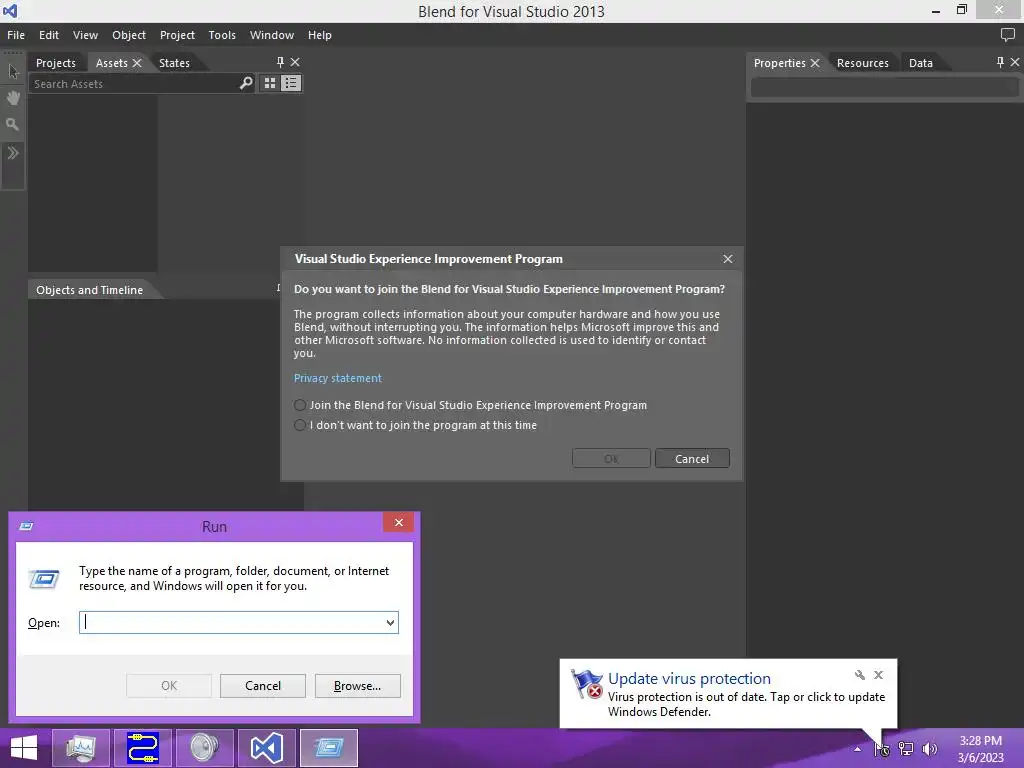Switch to the Data tab
The height and width of the screenshot is (768, 1024).
920,63
